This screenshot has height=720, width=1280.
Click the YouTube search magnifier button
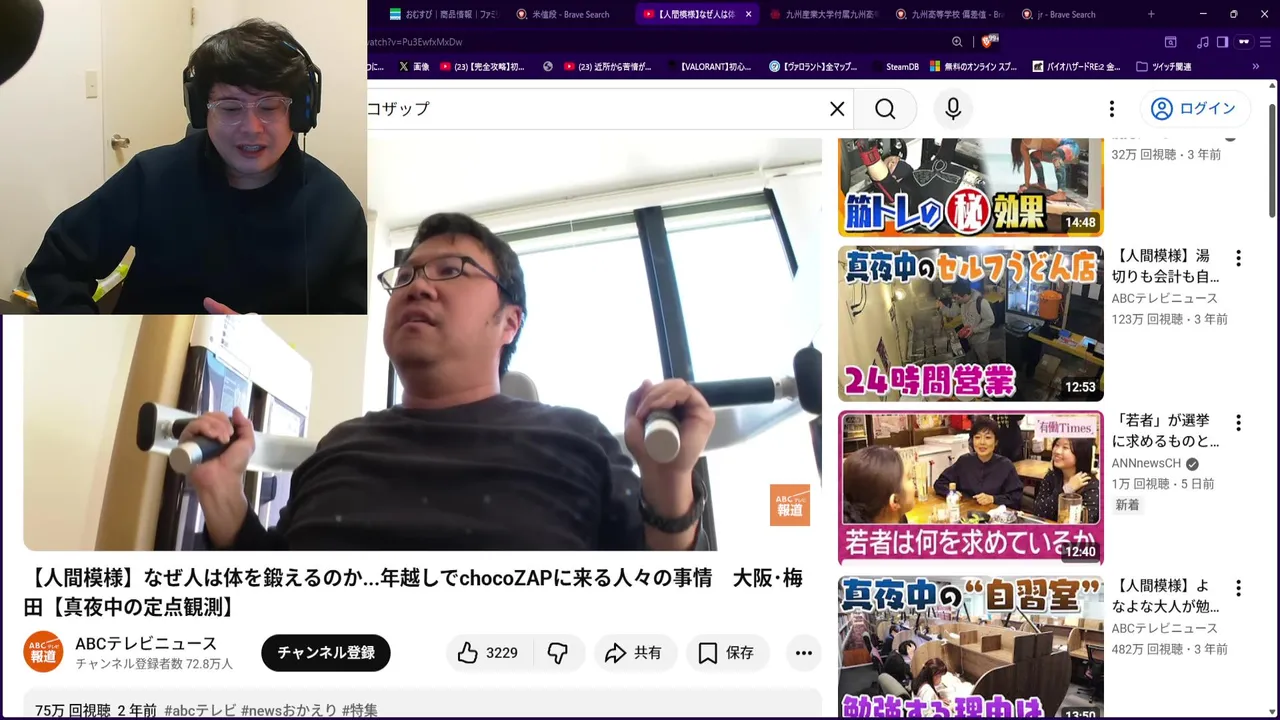click(x=885, y=109)
